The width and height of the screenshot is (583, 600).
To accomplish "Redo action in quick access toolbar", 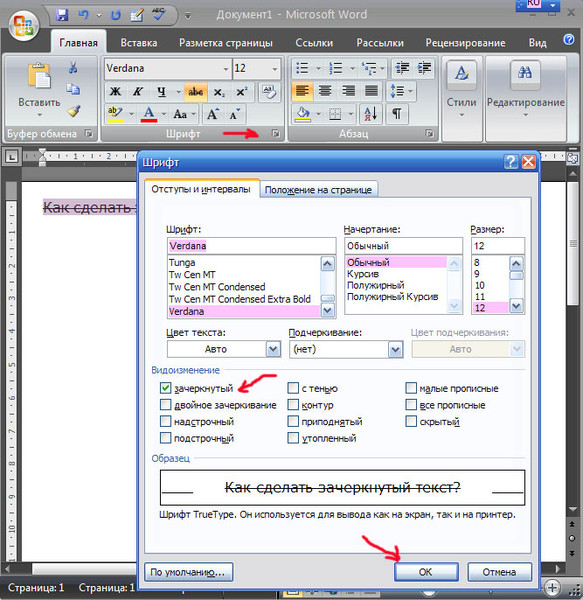I will coord(115,15).
